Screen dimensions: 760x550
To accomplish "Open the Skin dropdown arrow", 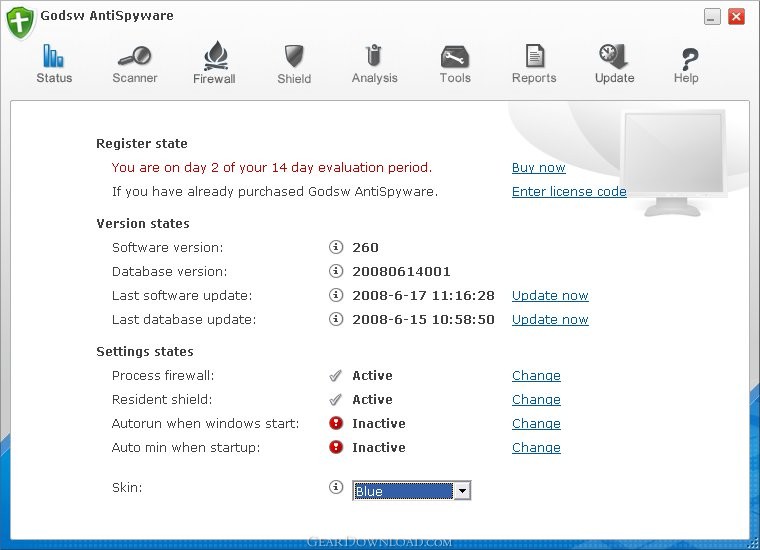I will (462, 491).
